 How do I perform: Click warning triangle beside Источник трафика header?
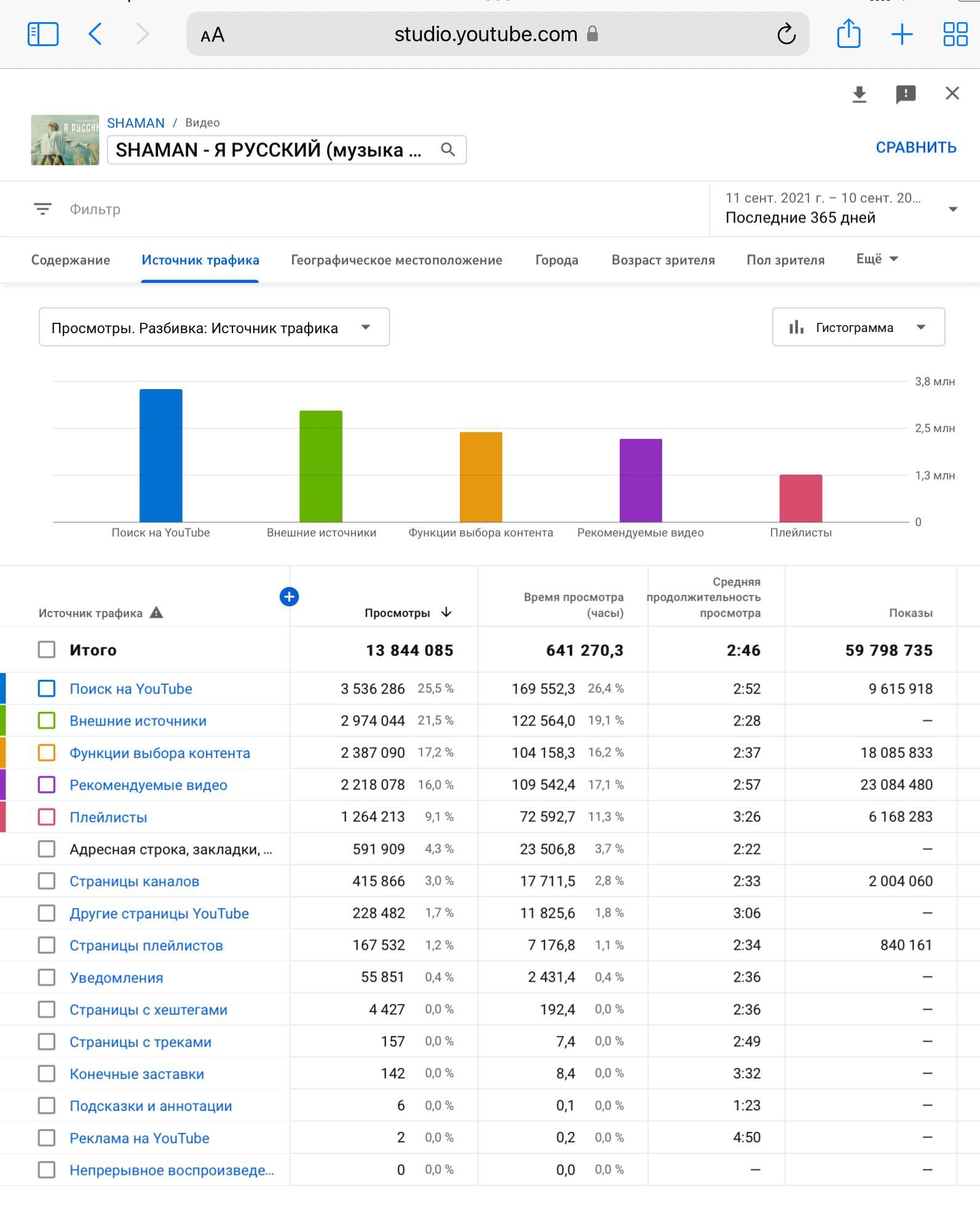coord(157,612)
